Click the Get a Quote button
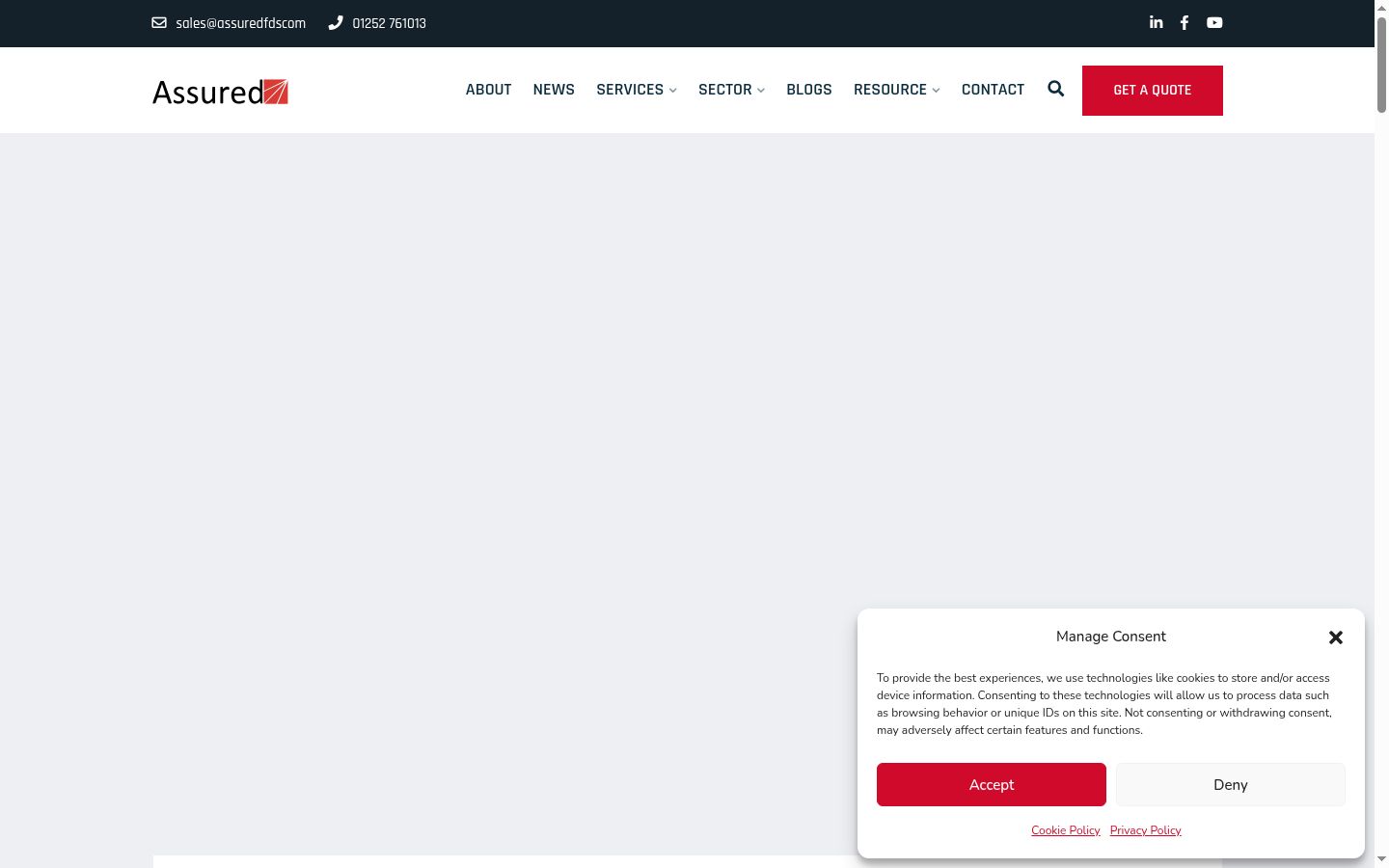Viewport: 1389px width, 868px height. (x=1153, y=91)
